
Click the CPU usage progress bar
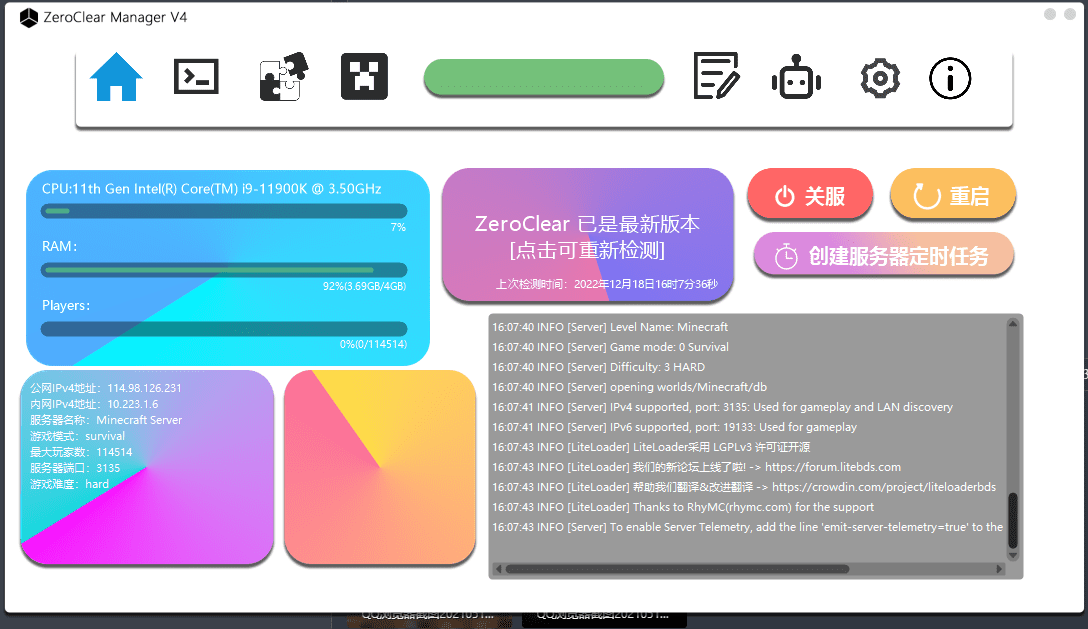(224, 211)
